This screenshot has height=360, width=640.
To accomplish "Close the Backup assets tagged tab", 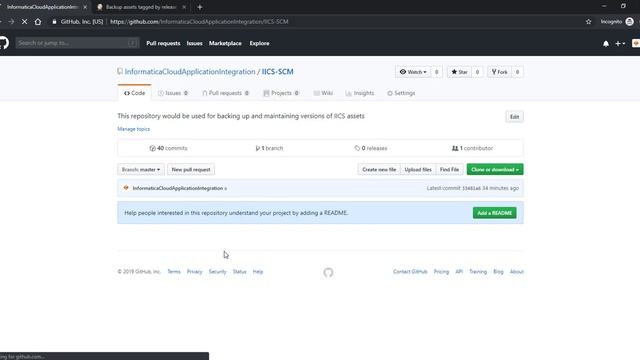I will point(184,7).
